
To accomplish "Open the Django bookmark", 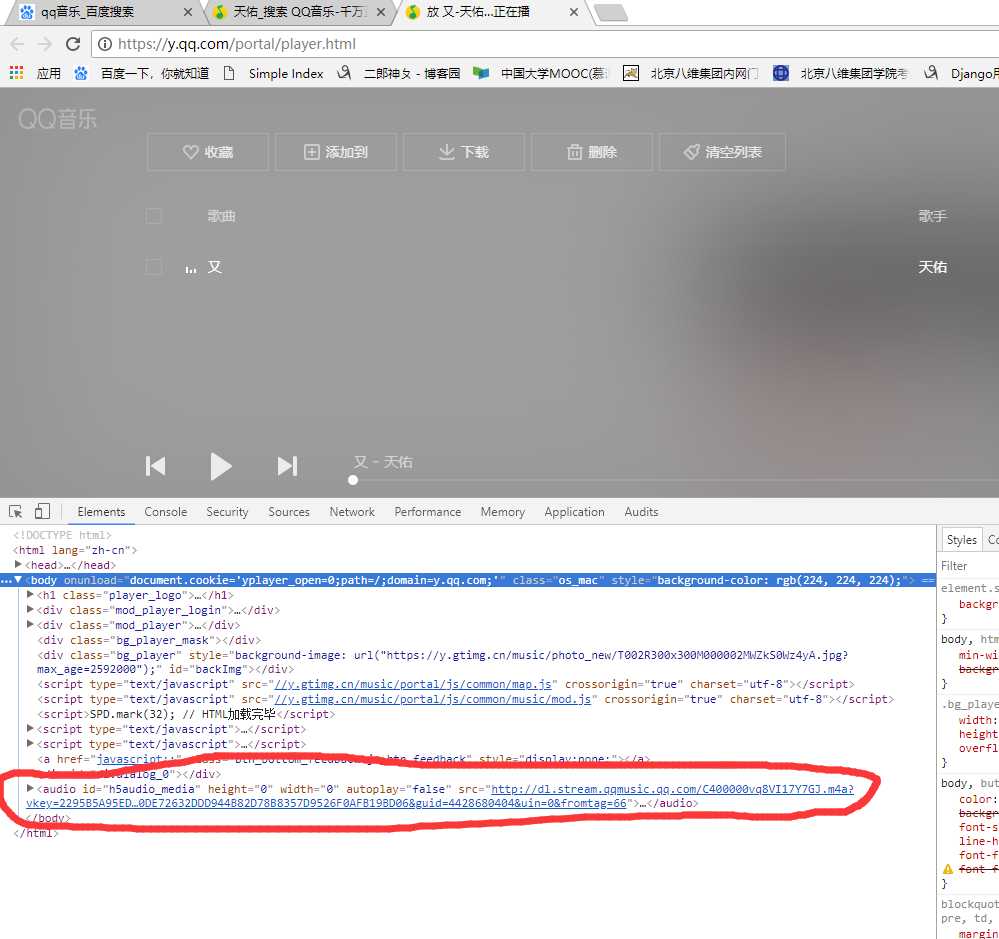I will (961, 73).
